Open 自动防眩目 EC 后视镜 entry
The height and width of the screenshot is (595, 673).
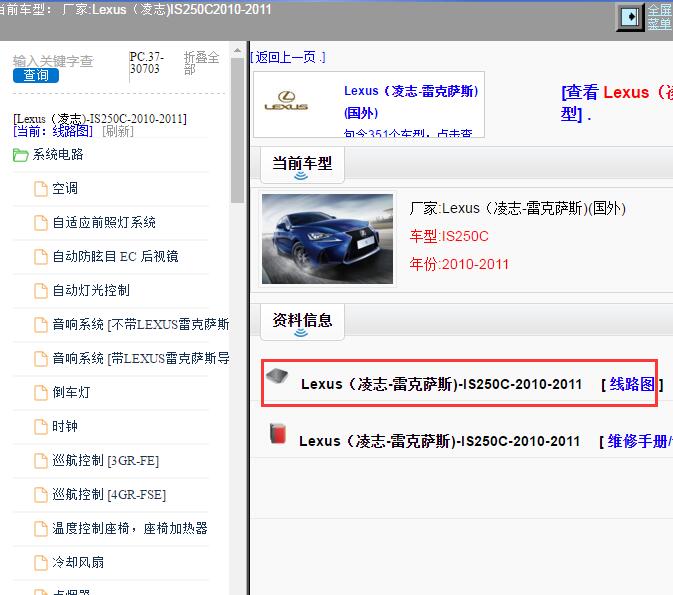pyautogui.click(x=115, y=256)
